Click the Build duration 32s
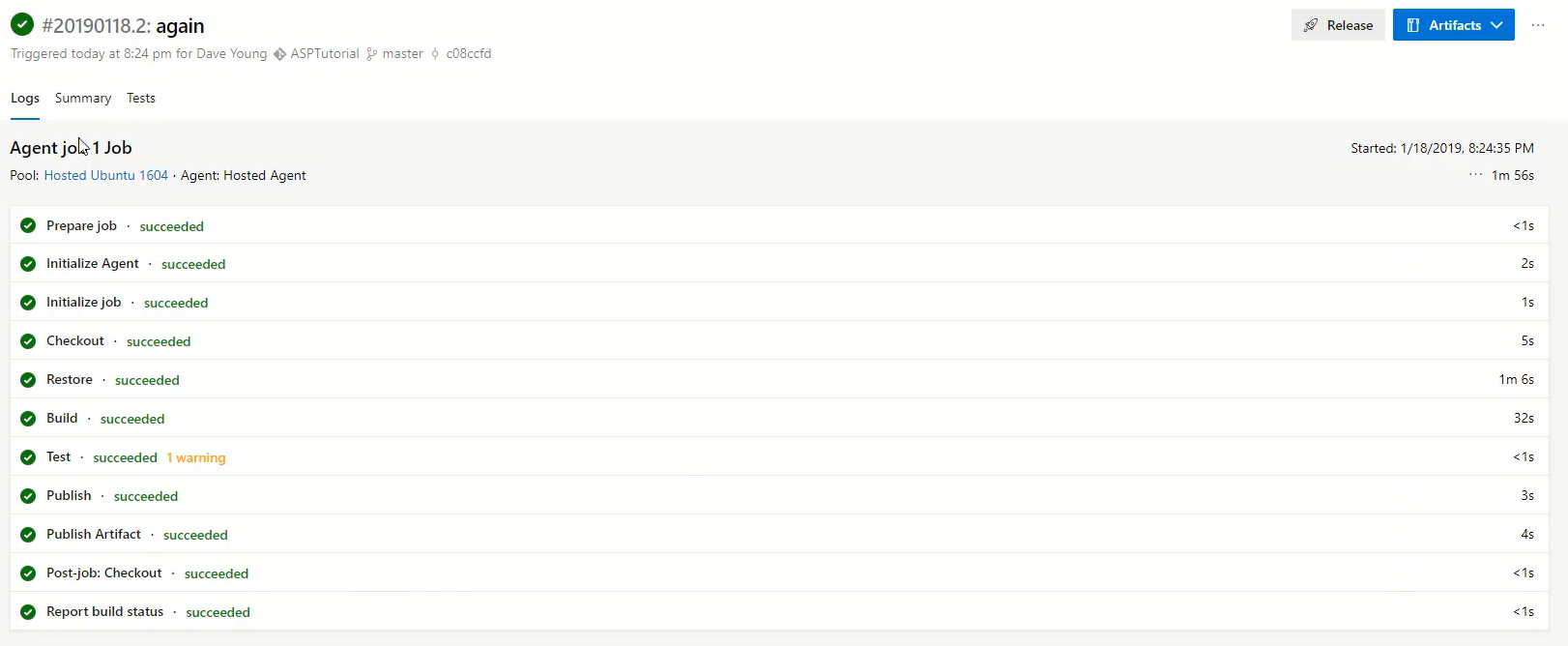Viewport: 1568px width, 646px height. (1524, 418)
